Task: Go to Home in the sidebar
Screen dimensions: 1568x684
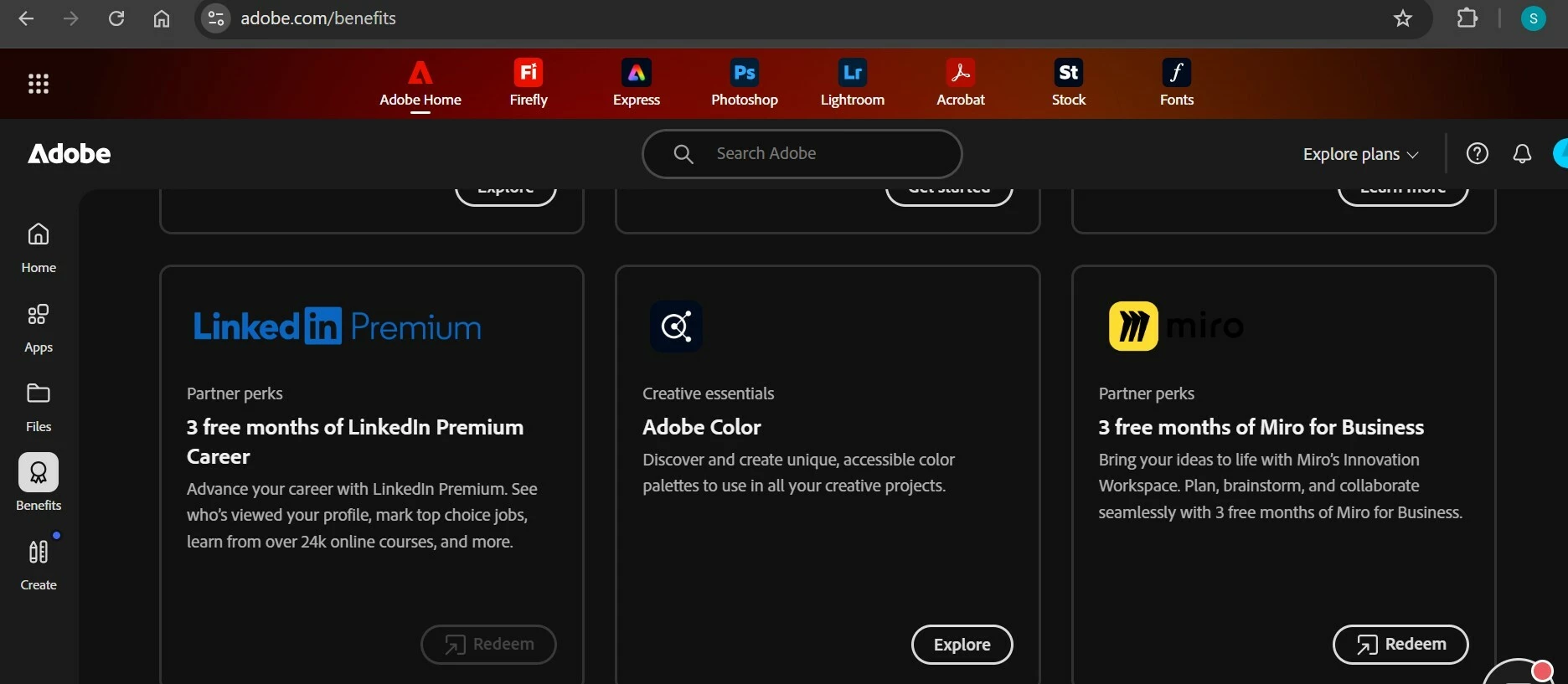Action: click(x=39, y=248)
